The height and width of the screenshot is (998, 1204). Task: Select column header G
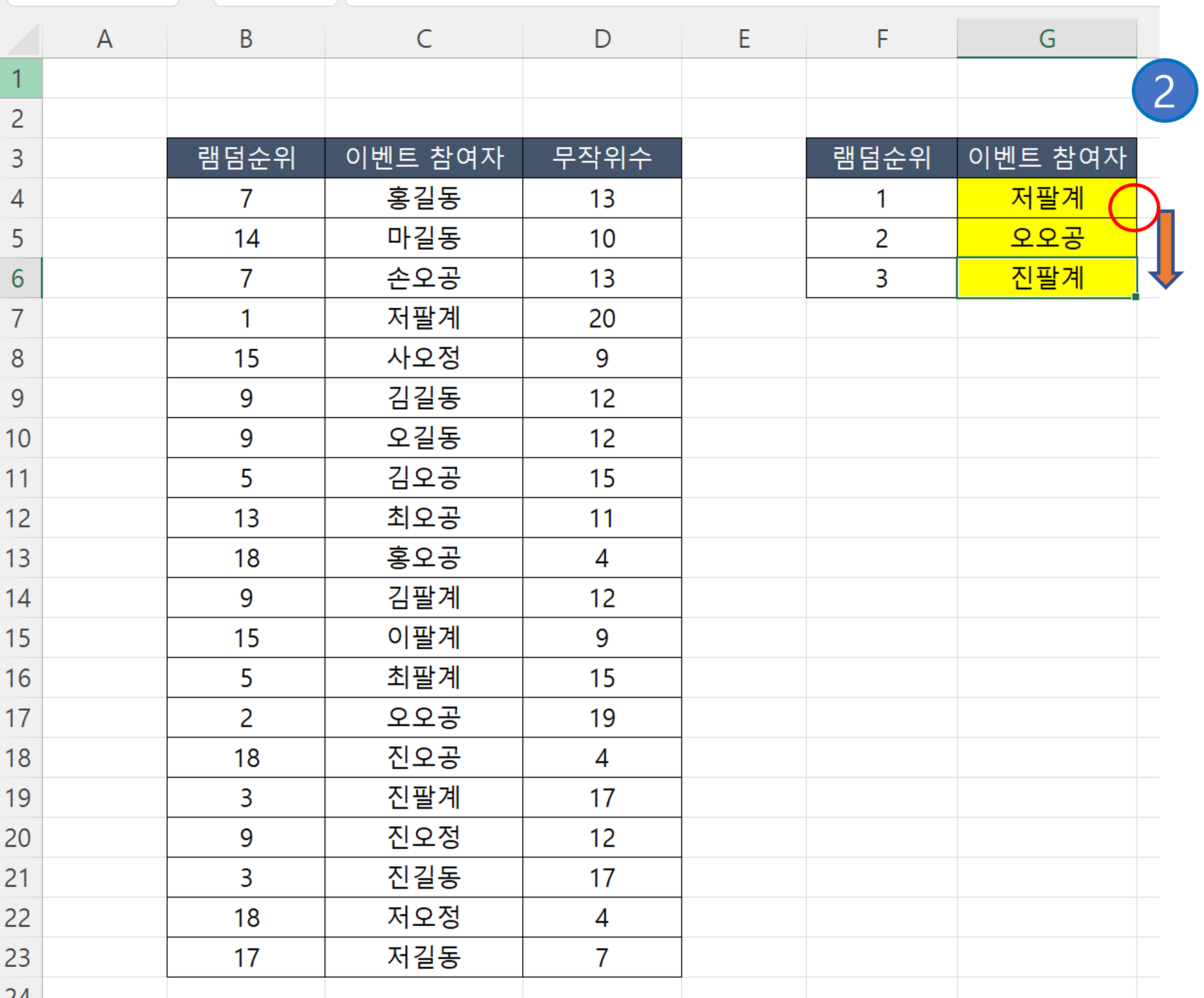[x=1047, y=39]
